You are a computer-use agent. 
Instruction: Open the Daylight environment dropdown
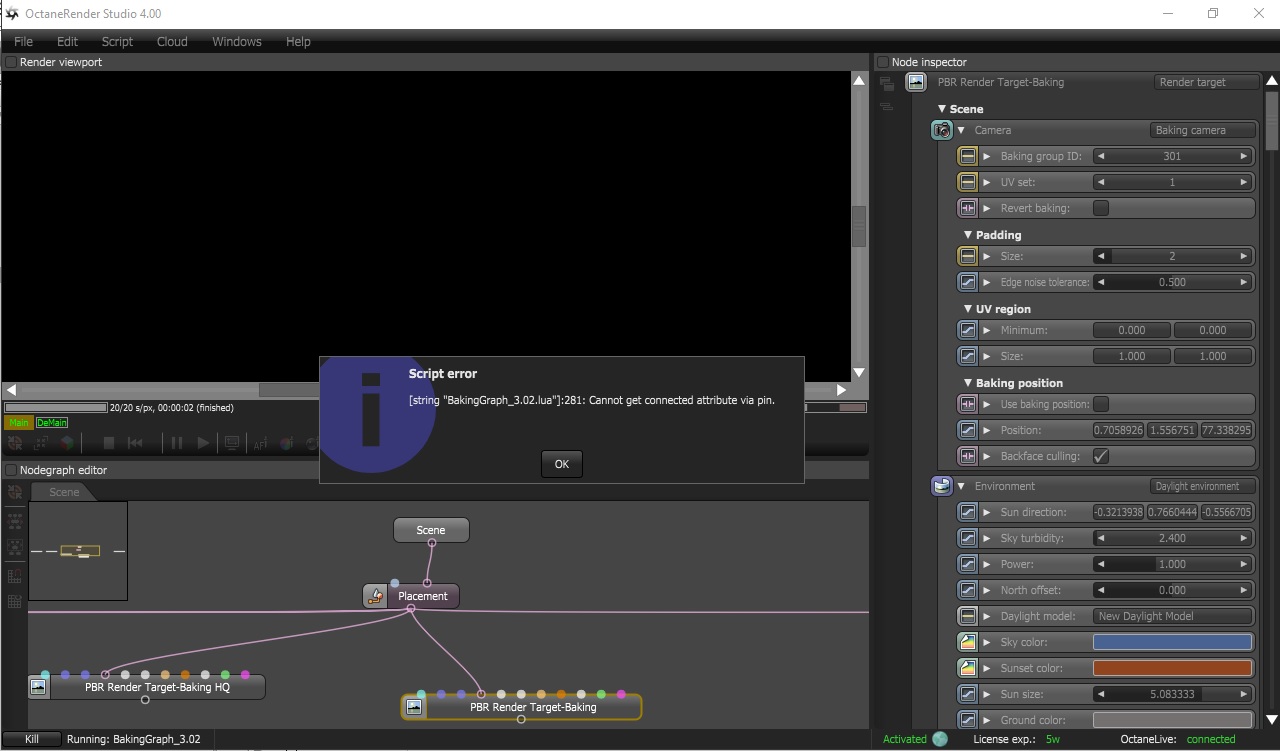pos(1202,486)
